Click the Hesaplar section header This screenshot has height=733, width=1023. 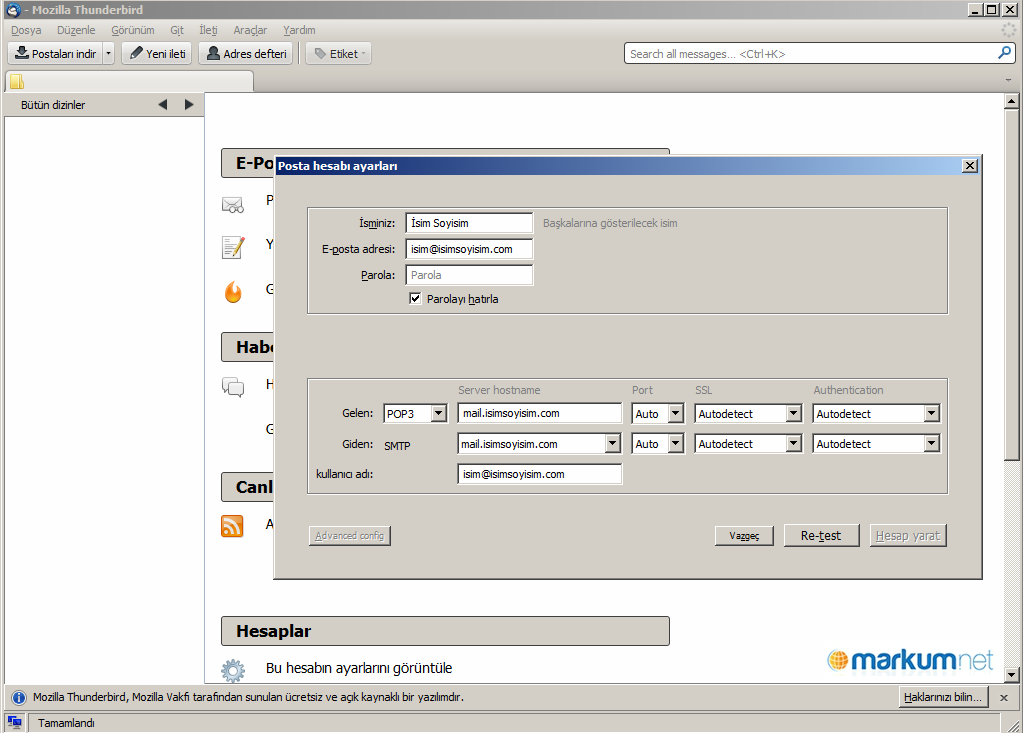pyautogui.click(x=445, y=631)
